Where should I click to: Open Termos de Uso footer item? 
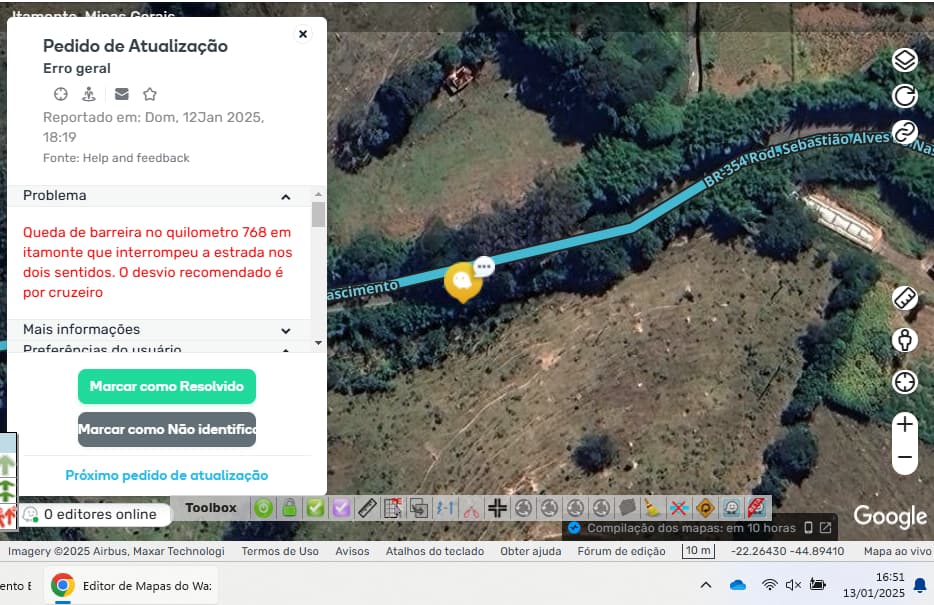[x=280, y=551]
